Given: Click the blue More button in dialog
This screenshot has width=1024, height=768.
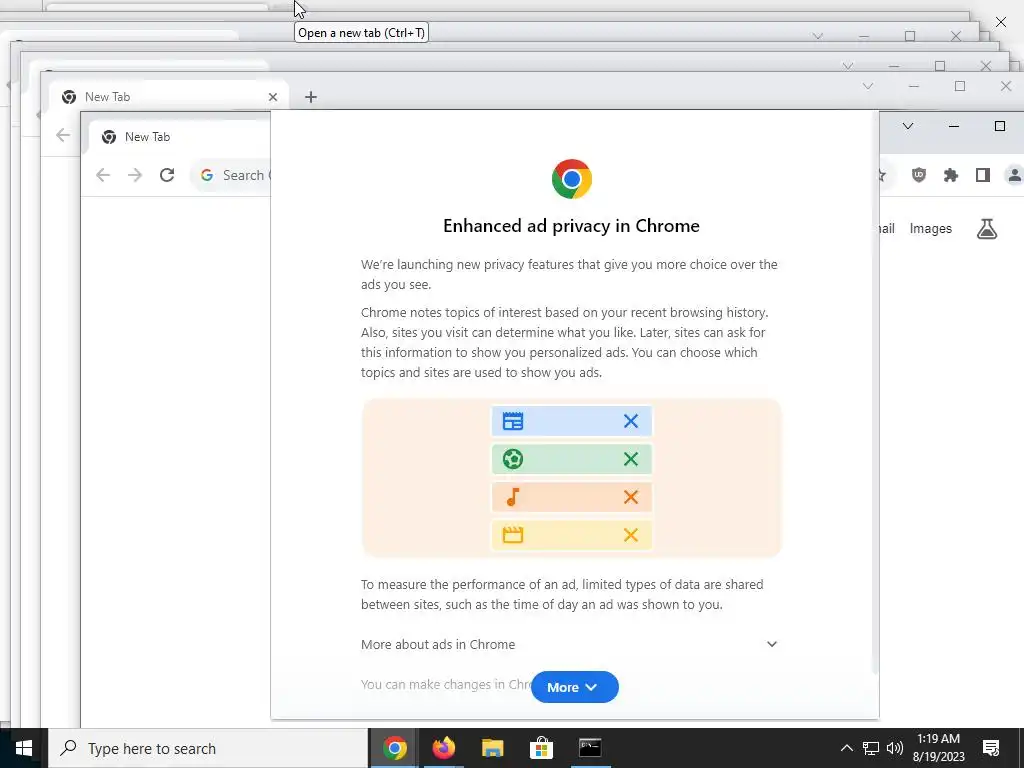Looking at the screenshot, I should (x=575, y=687).
